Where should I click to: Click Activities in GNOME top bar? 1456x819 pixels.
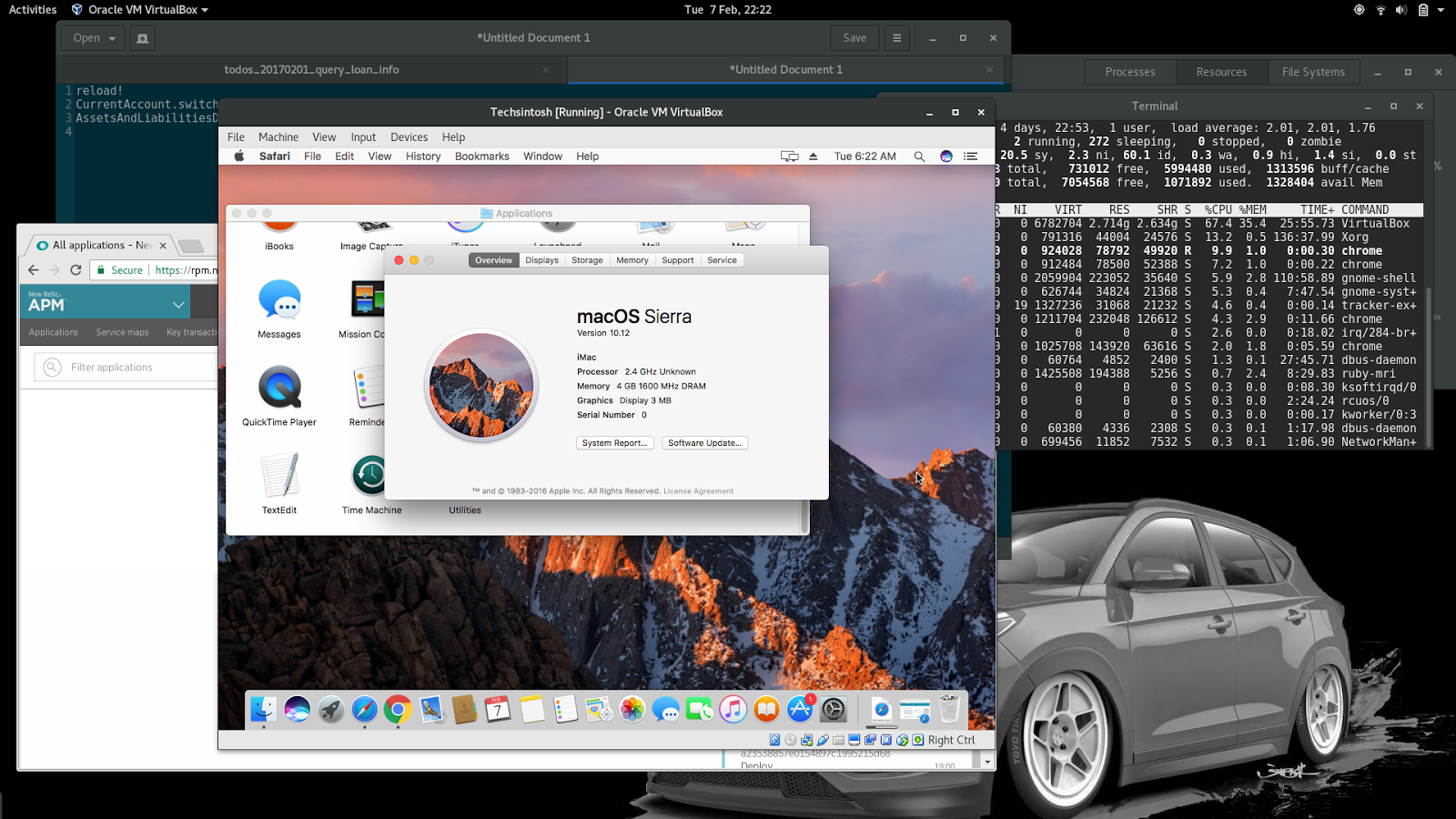click(33, 10)
